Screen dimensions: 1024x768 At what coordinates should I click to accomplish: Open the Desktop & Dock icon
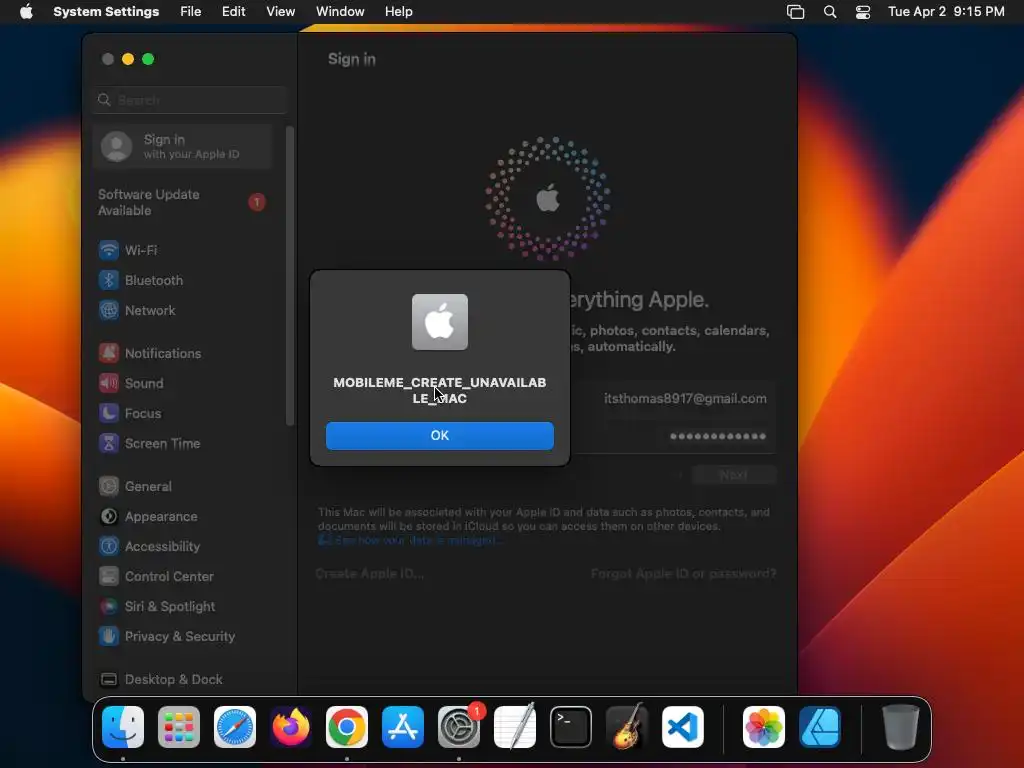(x=108, y=680)
